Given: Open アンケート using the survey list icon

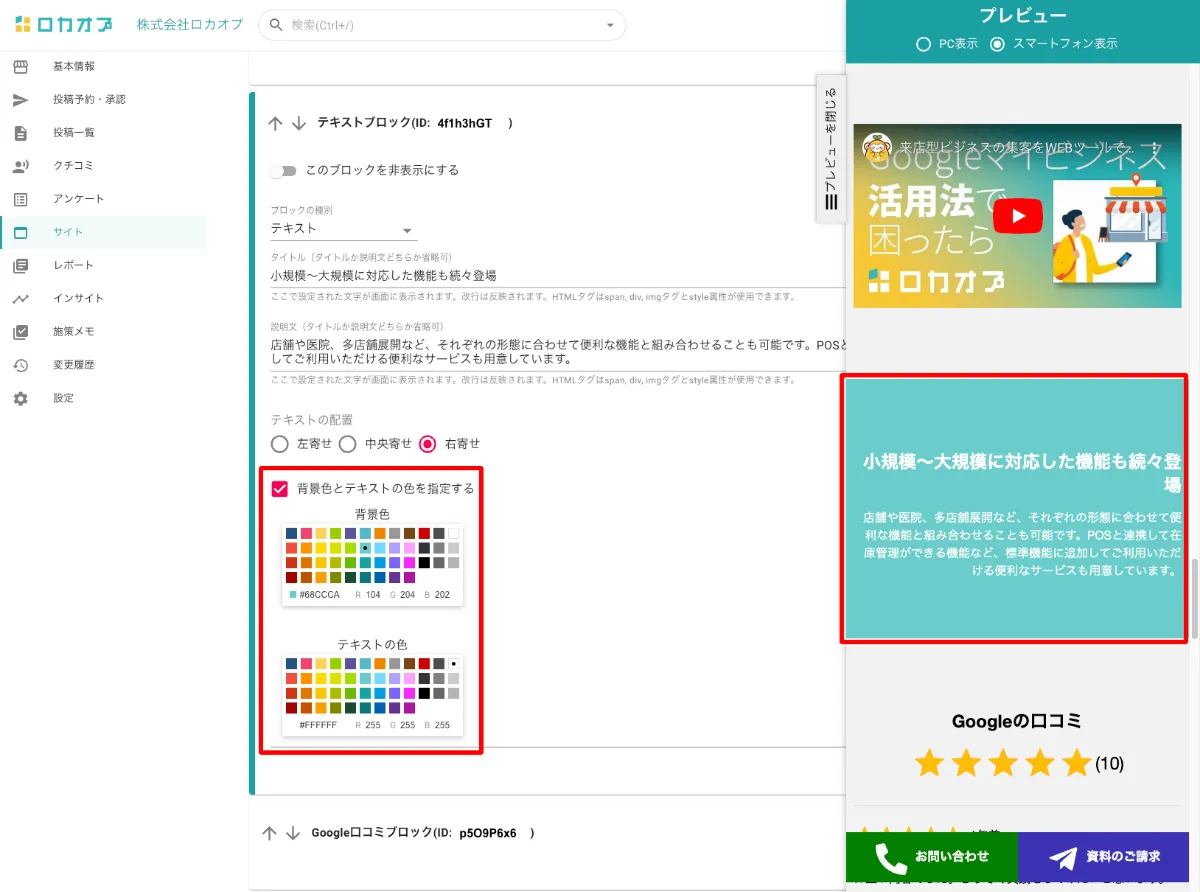Looking at the screenshot, I should [22, 198].
